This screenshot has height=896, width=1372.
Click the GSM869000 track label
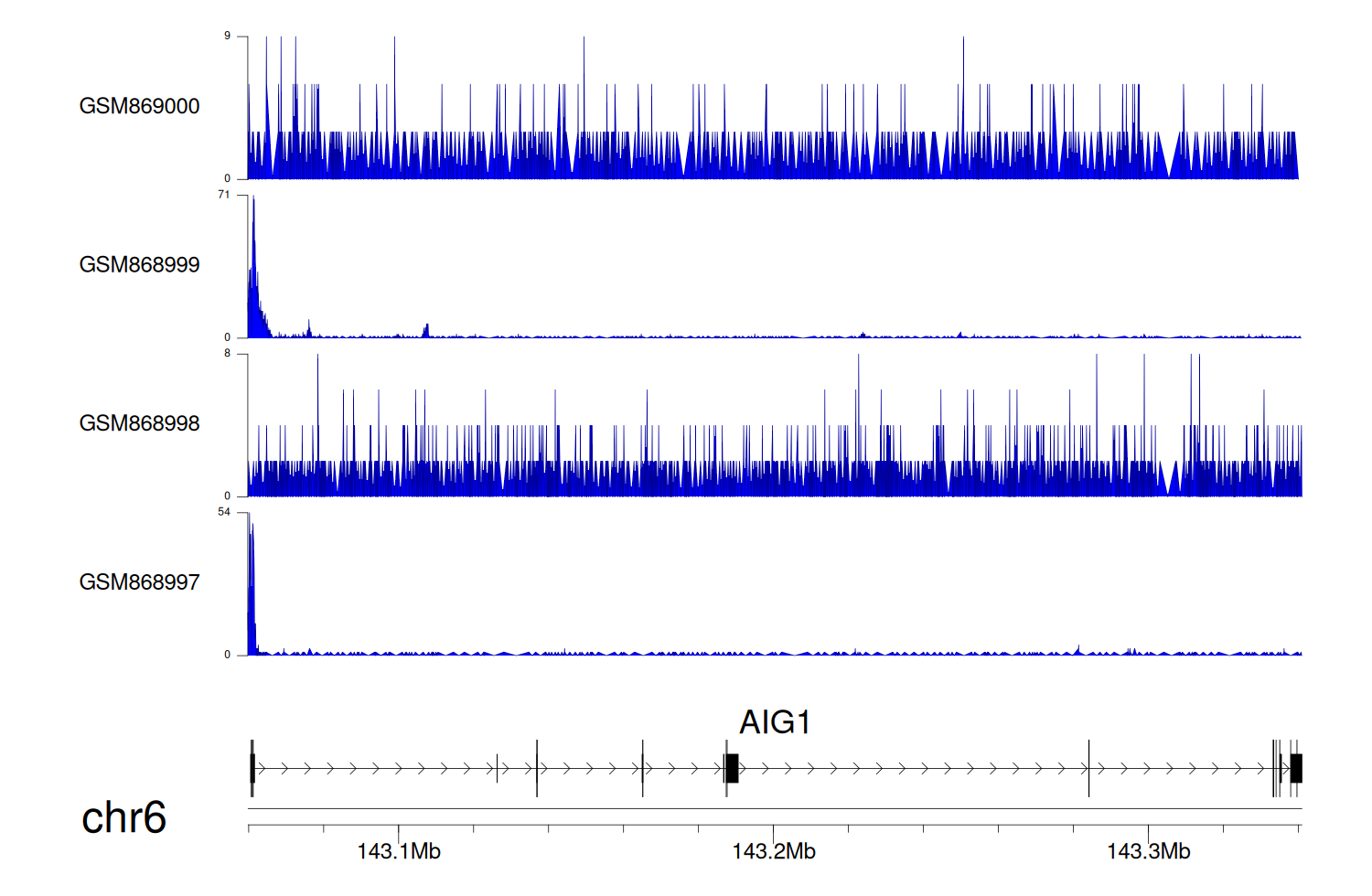pyautogui.click(x=139, y=106)
